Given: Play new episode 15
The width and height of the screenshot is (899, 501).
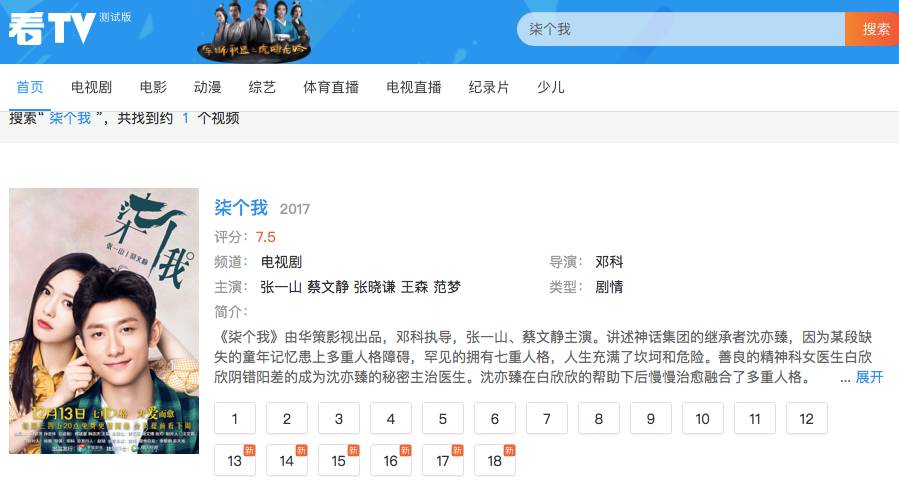Looking at the screenshot, I should 339,460.
